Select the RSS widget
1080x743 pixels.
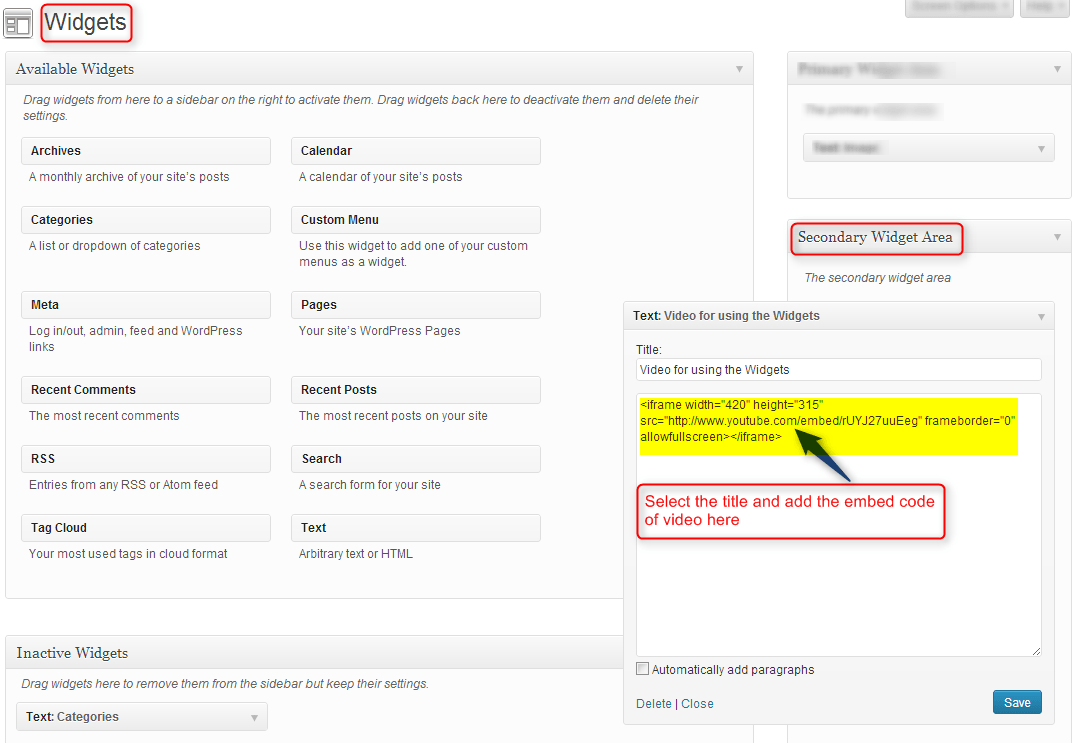coord(145,459)
